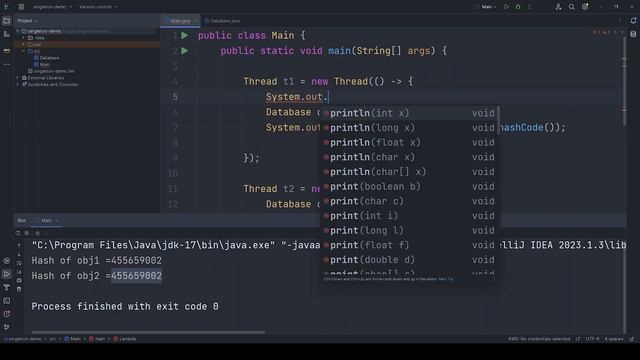Open the Terminal tool window icon
The image size is (640, 360).
coord(7,301)
